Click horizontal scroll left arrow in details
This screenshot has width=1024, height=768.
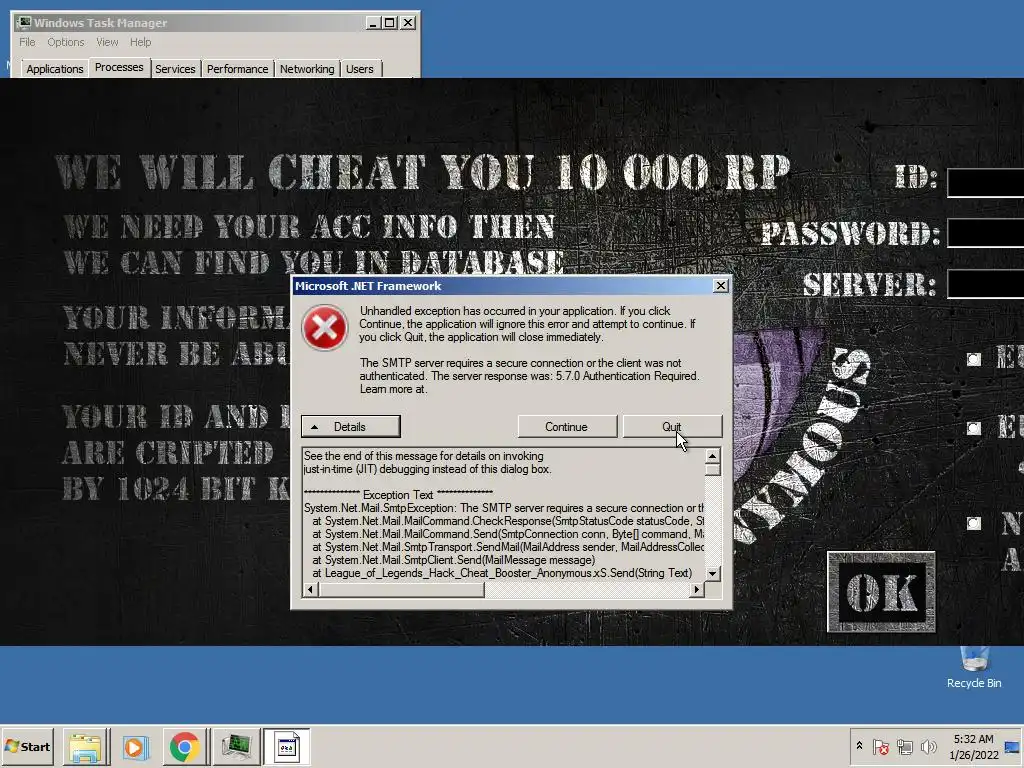[x=310, y=590]
